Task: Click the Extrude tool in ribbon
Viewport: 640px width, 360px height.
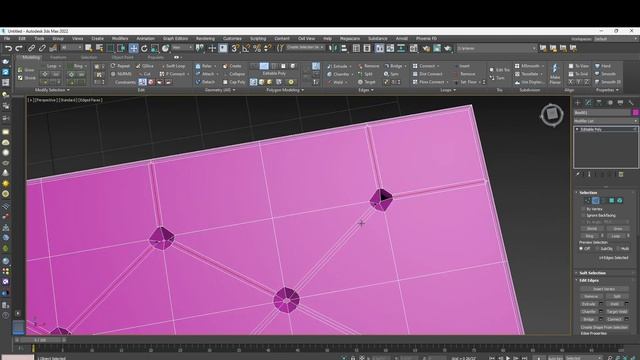Action: [x=338, y=66]
